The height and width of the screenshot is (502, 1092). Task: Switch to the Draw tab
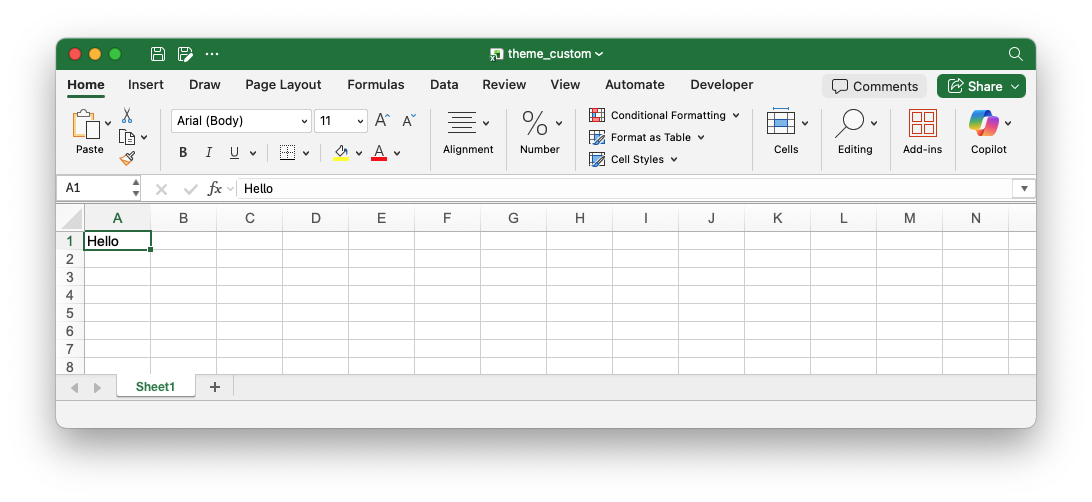point(205,85)
